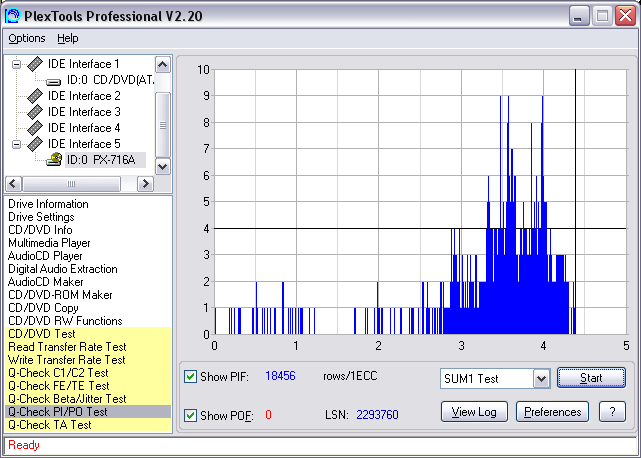Click the LSN value 2293760

pos(377,415)
